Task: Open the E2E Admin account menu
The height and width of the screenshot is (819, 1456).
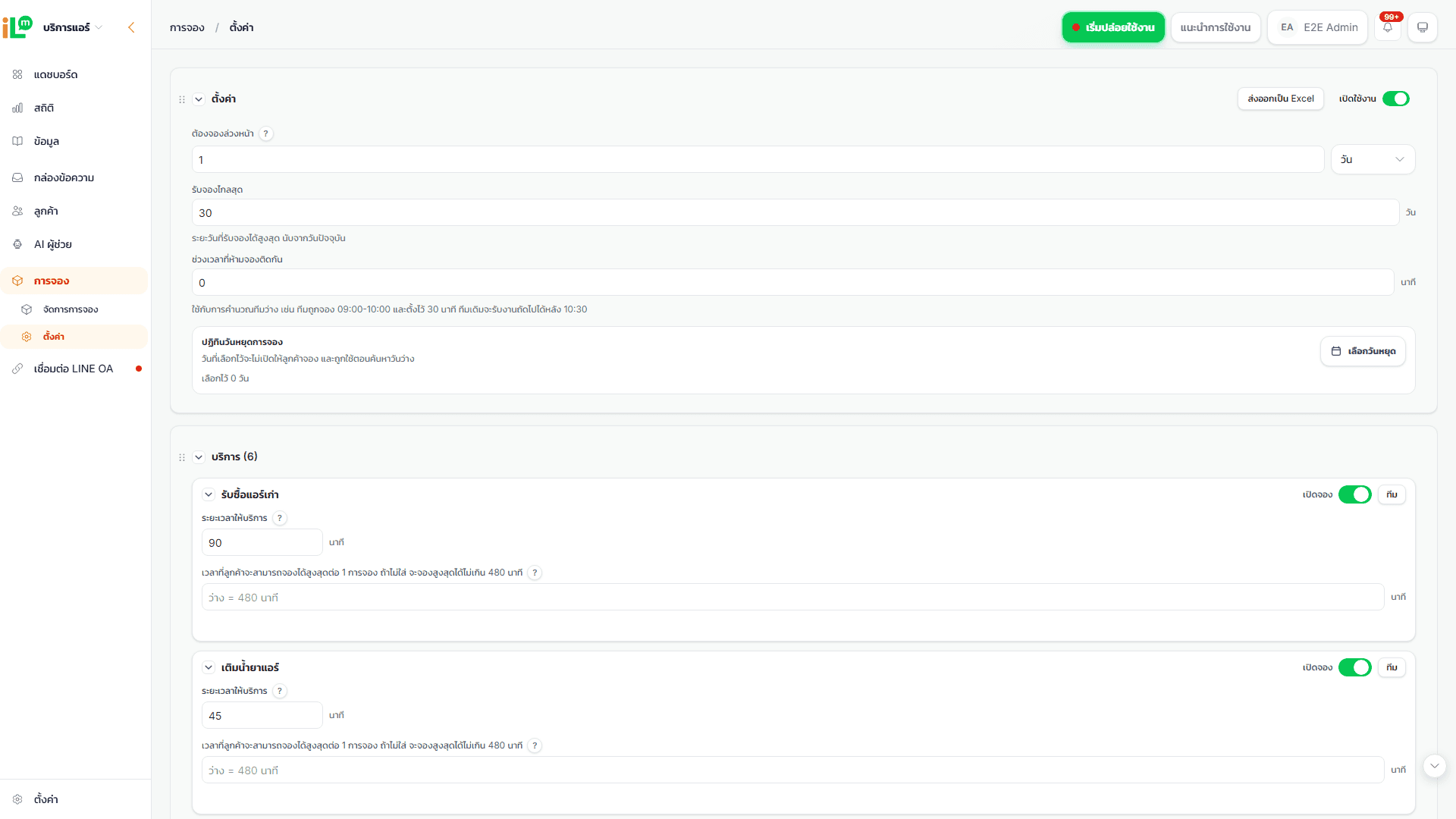Action: click(1318, 27)
